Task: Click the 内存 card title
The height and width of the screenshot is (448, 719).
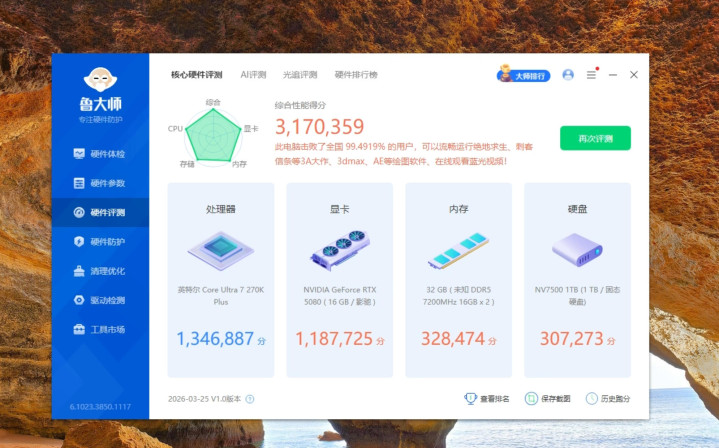Action: tap(459, 209)
